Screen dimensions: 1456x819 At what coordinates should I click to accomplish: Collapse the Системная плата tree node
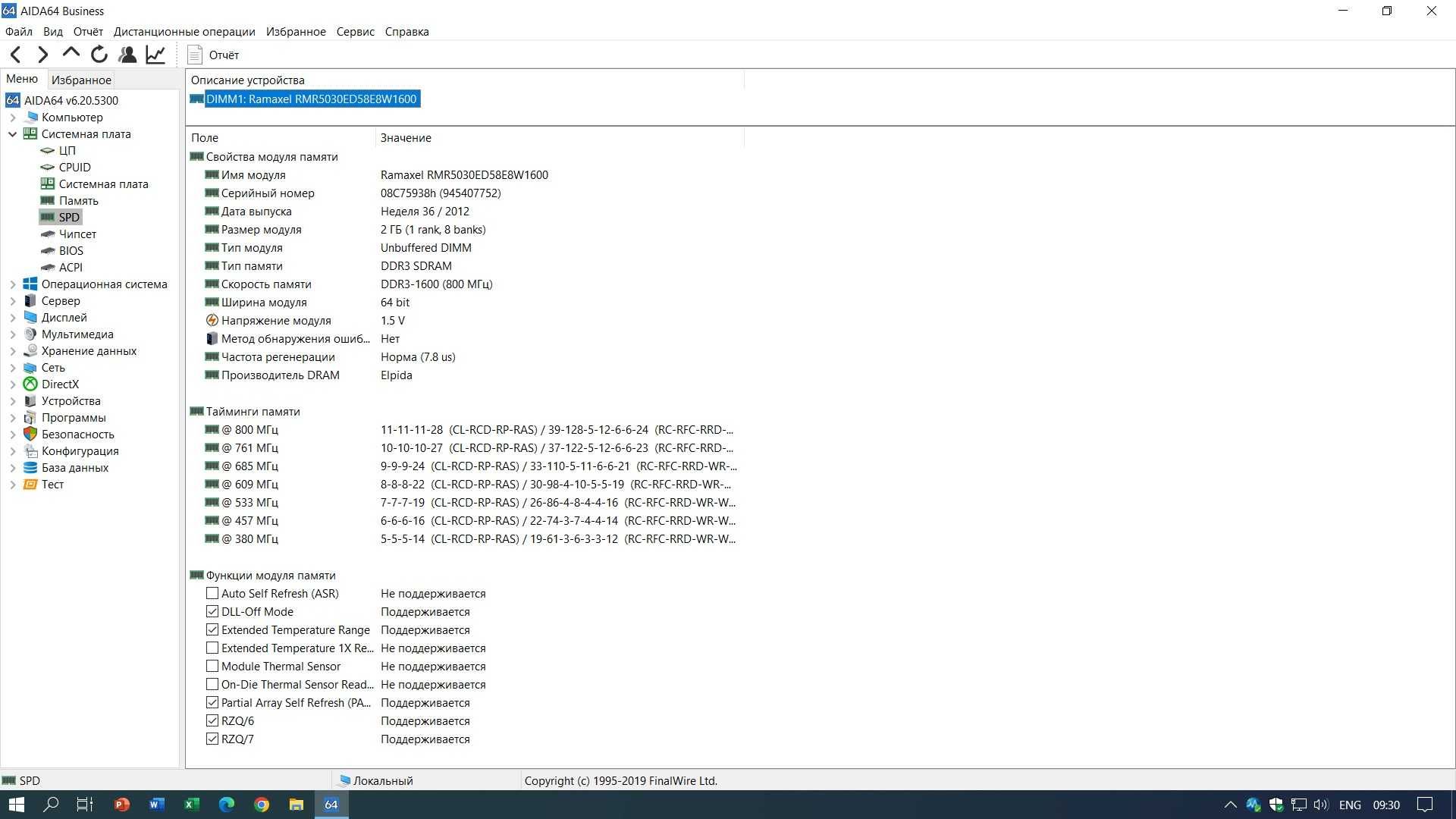coord(13,134)
